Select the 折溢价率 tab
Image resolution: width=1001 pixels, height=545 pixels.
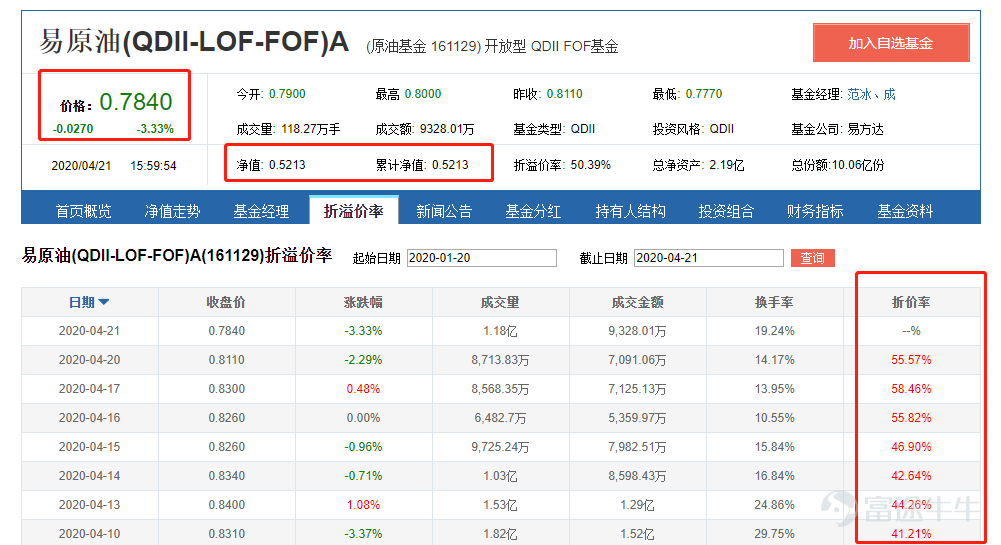pos(354,211)
